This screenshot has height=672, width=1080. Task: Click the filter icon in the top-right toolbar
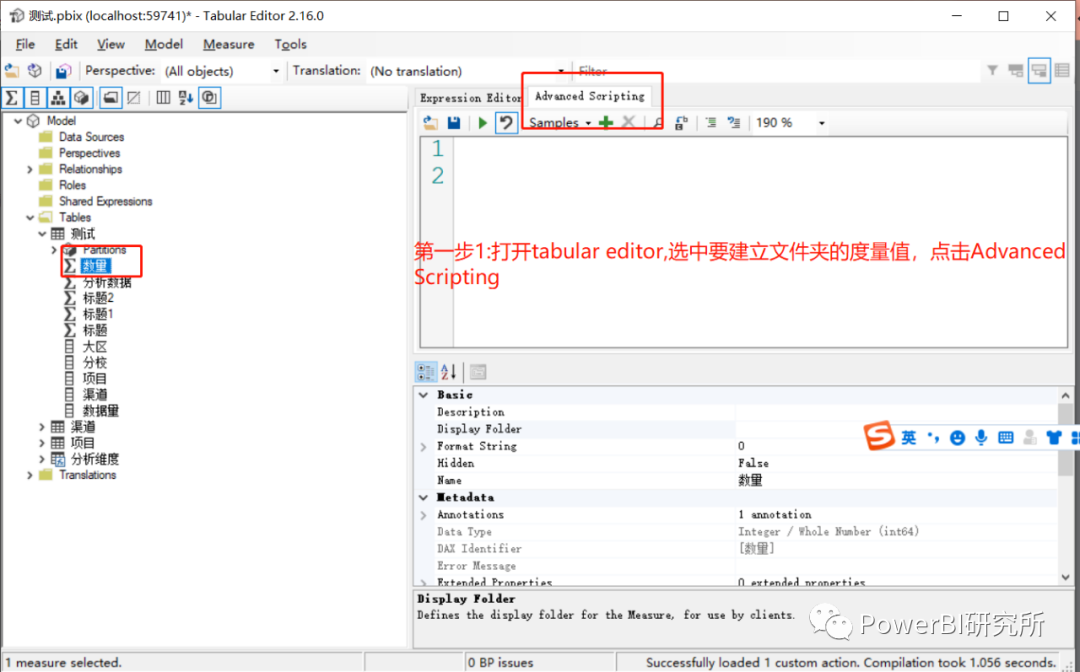[990, 70]
